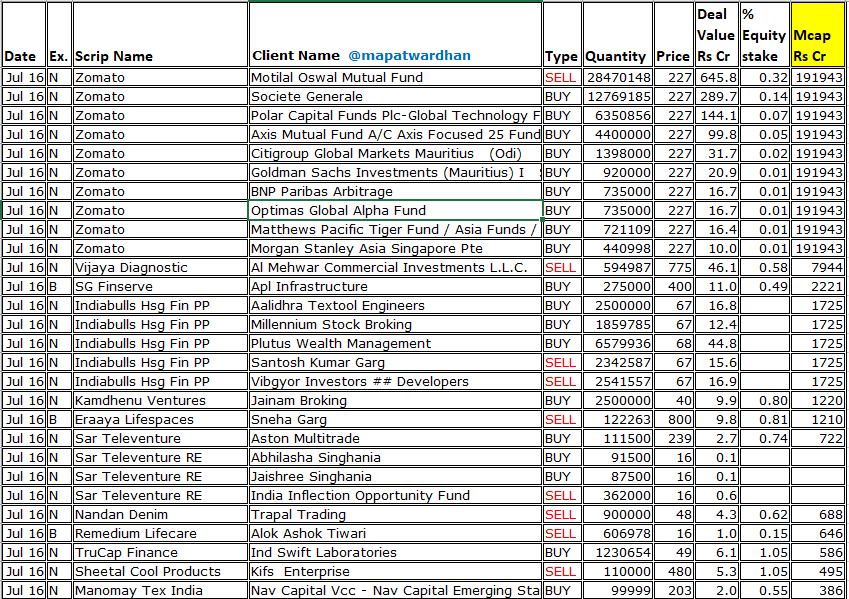Click the equity stake 0.80 cell
Image resolution: width=849 pixels, height=599 pixels.
(764, 400)
